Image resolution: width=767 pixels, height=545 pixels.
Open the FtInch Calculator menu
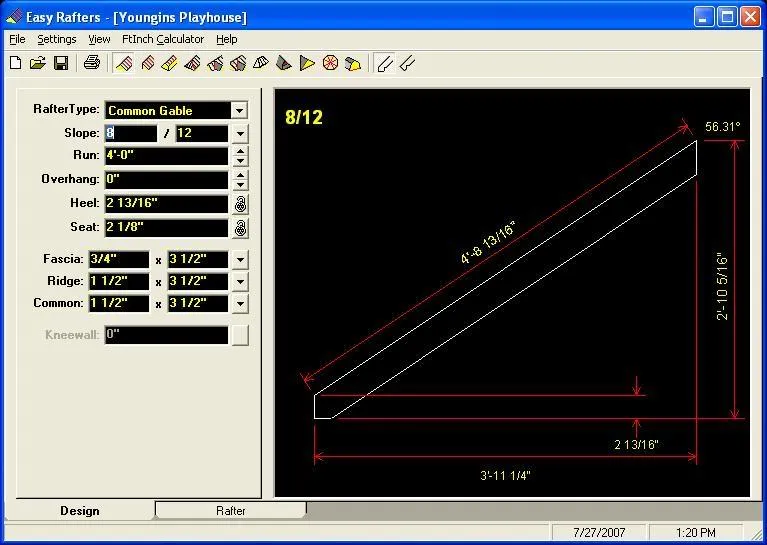pyautogui.click(x=163, y=39)
